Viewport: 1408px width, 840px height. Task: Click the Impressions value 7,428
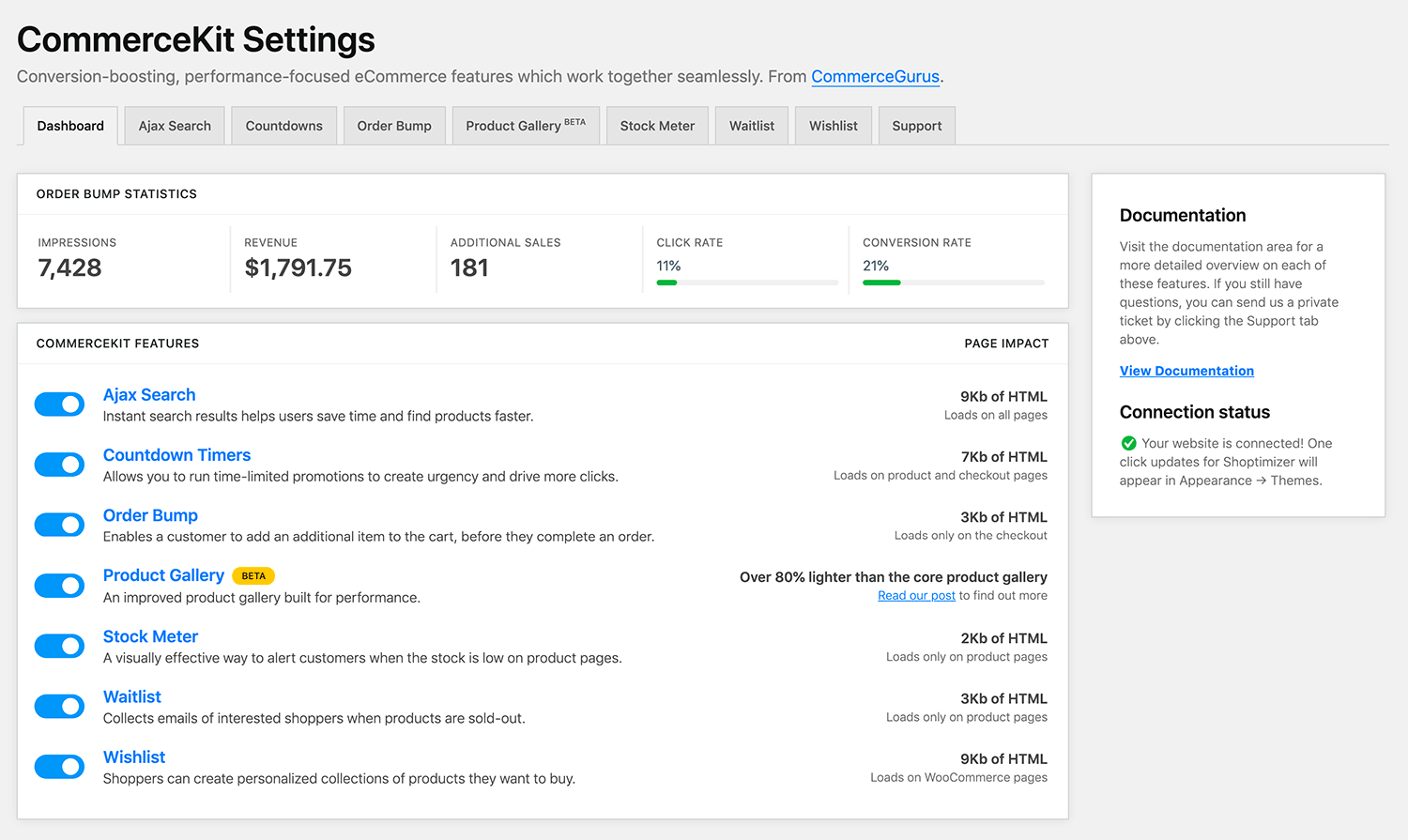pos(69,267)
